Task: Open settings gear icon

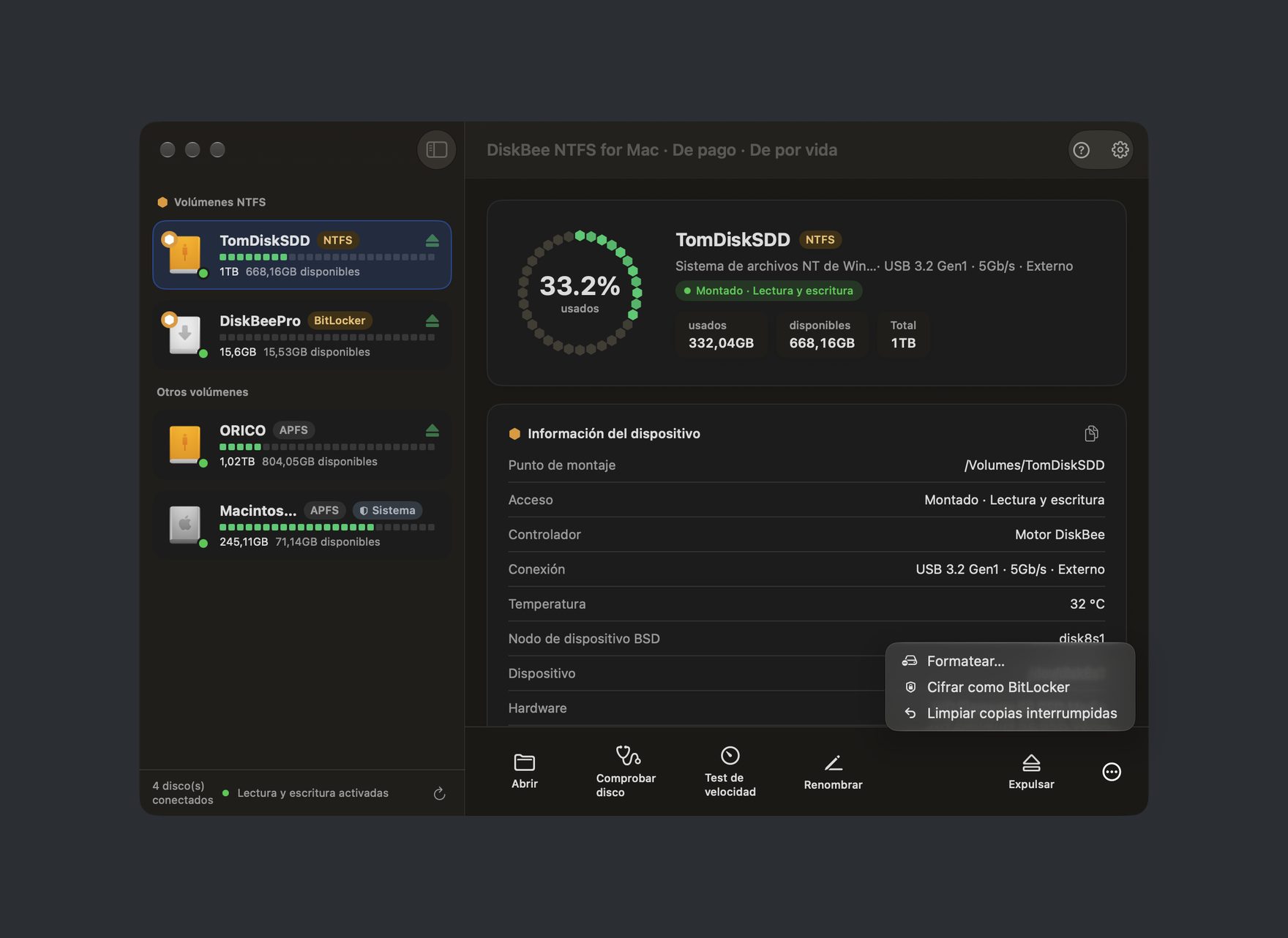Action: 1120,150
